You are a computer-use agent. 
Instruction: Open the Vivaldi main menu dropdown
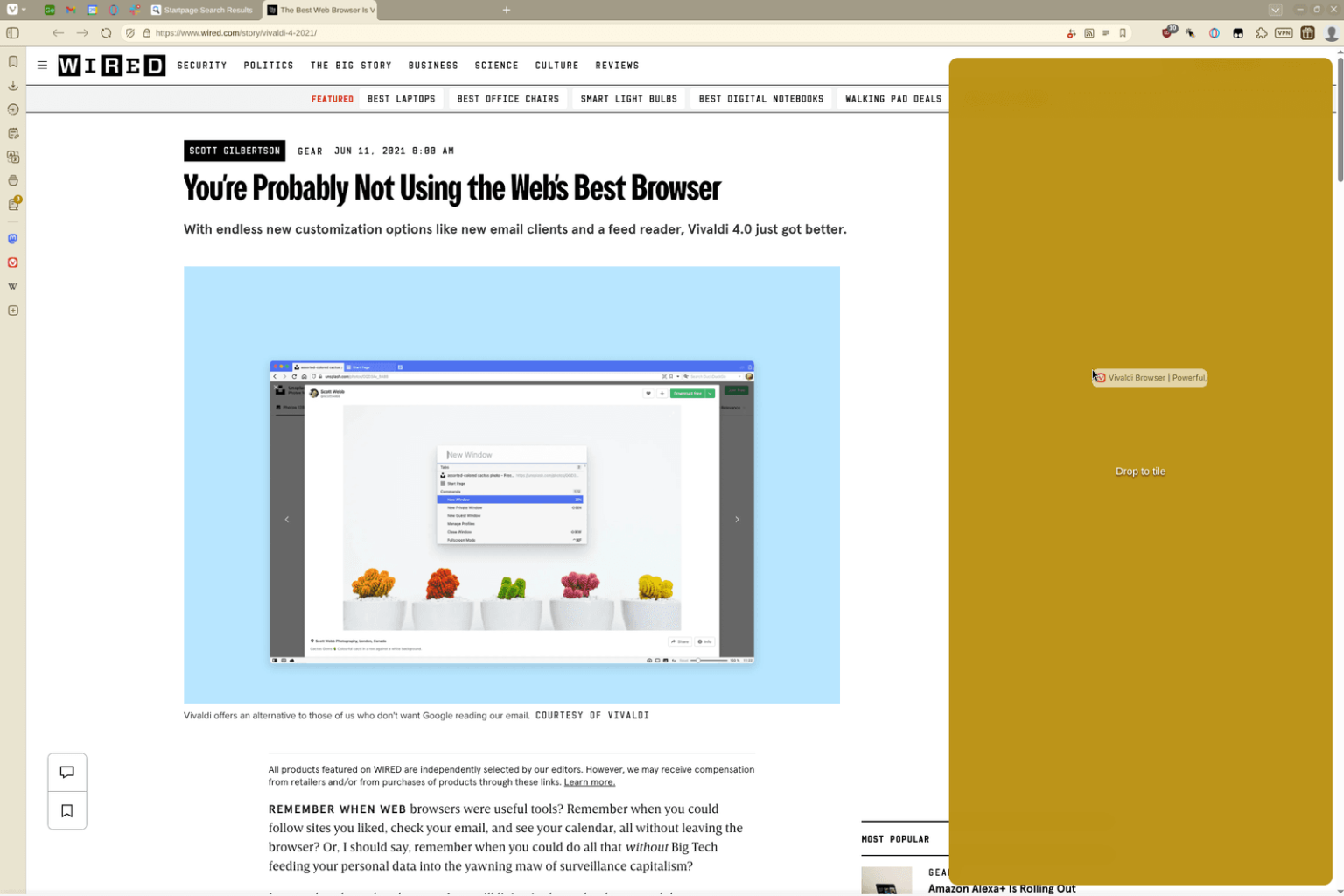coord(15,10)
